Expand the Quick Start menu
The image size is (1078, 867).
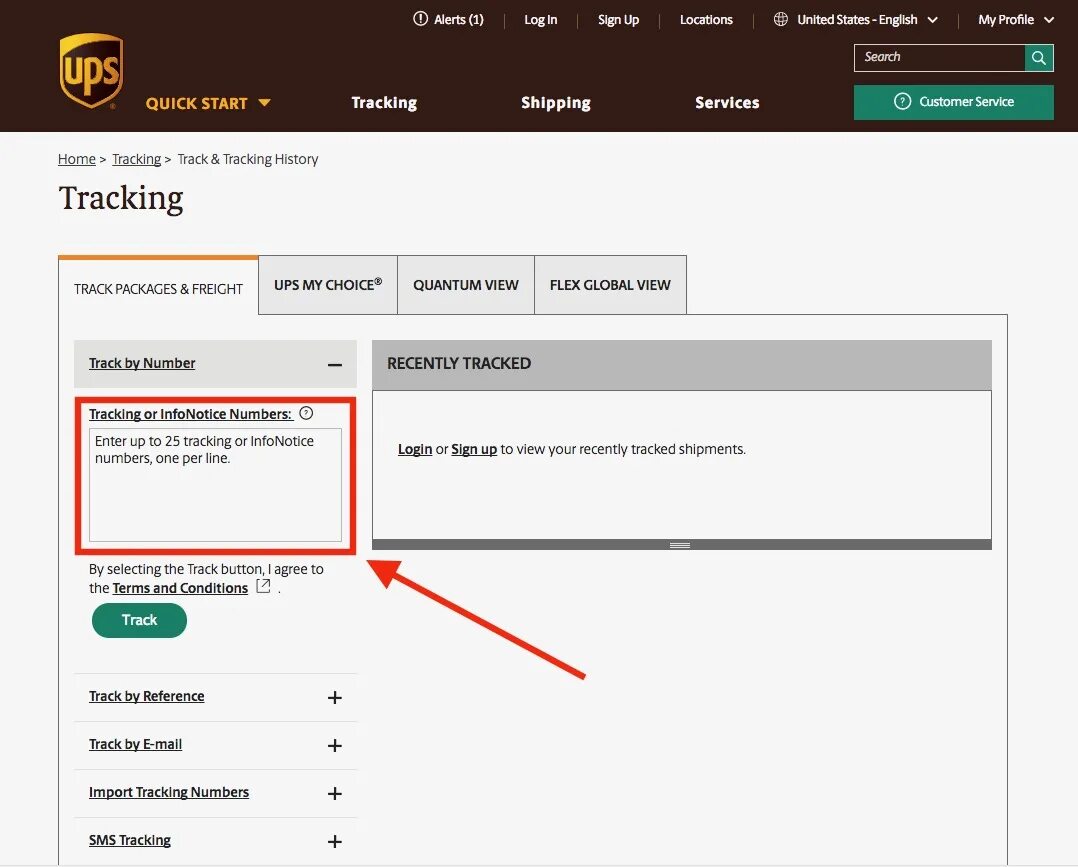(208, 104)
